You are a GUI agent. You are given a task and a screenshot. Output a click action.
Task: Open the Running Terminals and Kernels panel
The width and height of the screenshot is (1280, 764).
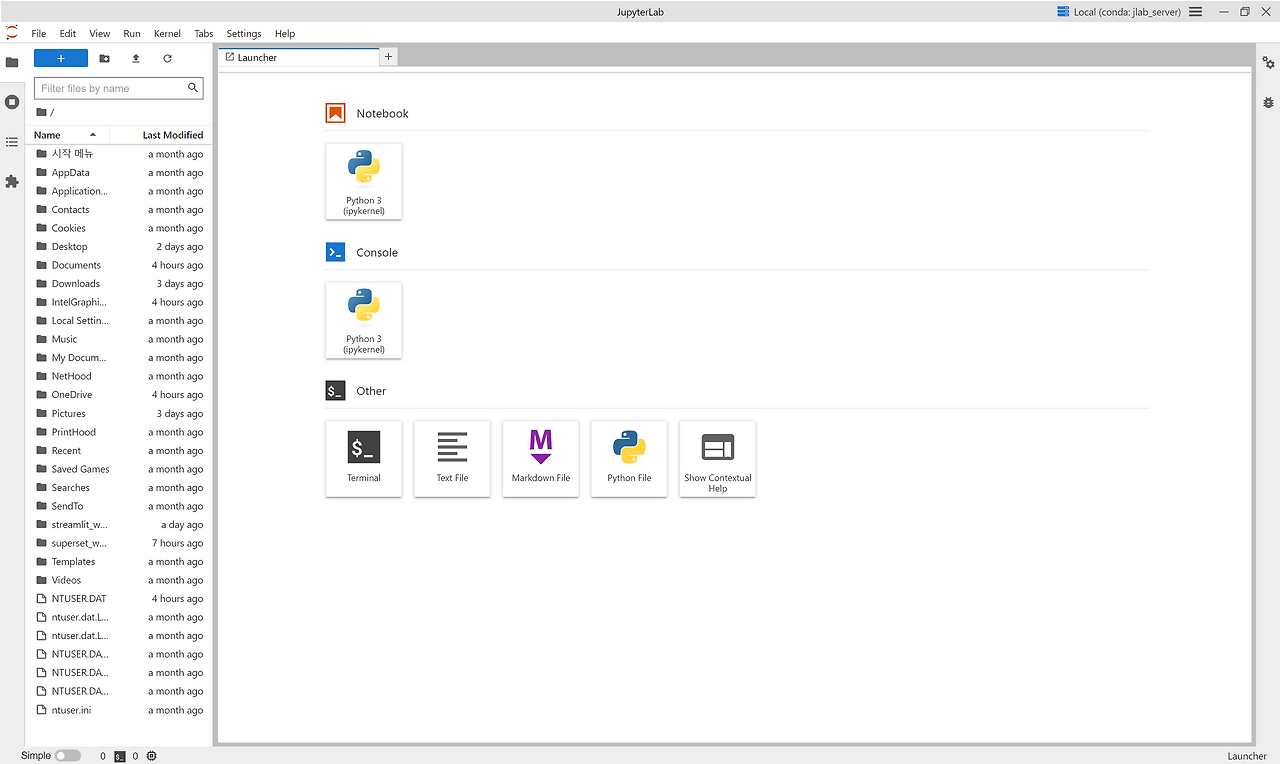[12, 102]
